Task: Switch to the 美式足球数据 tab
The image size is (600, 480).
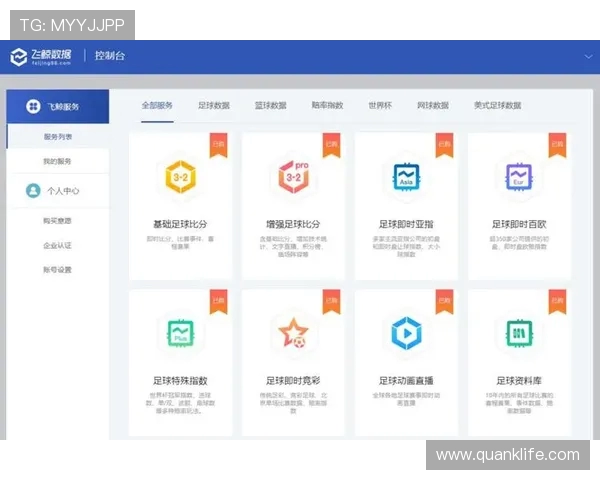Action: click(497, 105)
